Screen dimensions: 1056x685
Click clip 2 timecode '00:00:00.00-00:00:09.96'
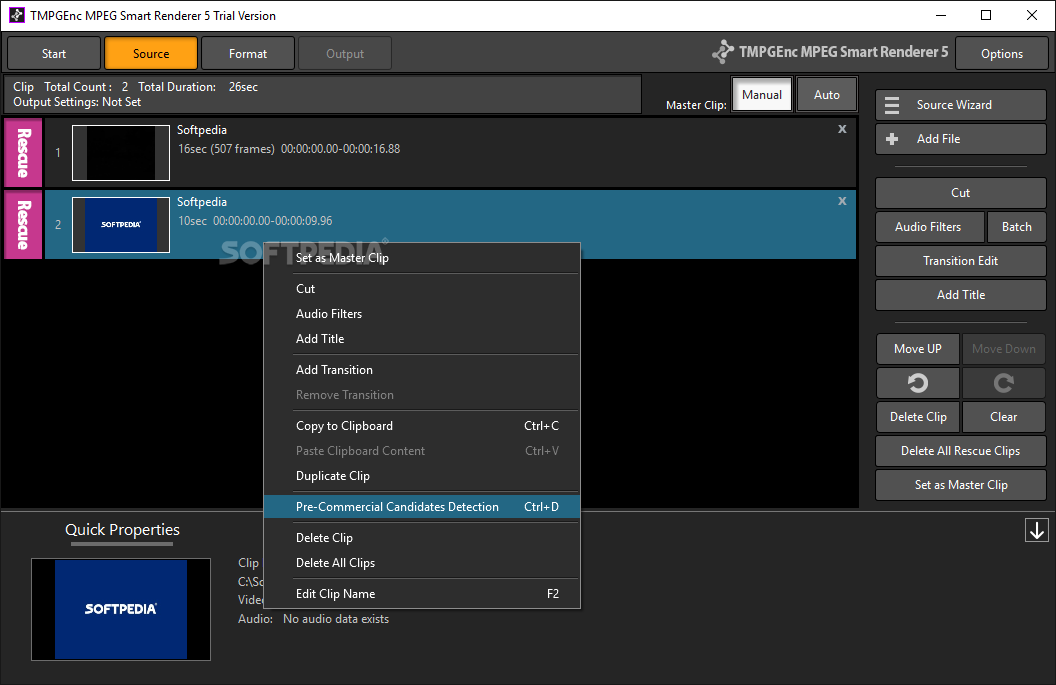pos(273,221)
